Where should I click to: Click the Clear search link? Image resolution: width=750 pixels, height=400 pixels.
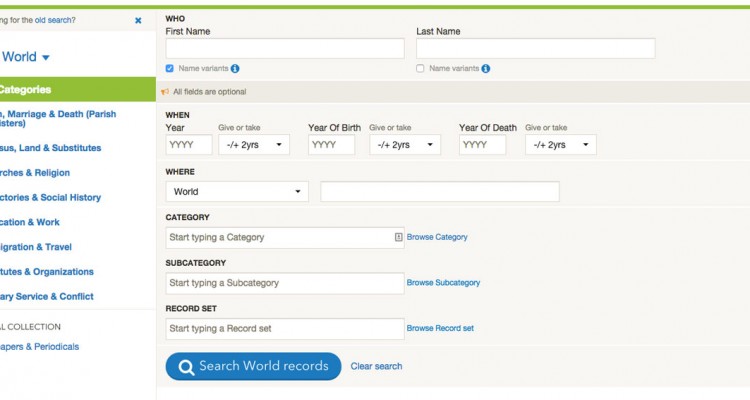click(x=376, y=367)
